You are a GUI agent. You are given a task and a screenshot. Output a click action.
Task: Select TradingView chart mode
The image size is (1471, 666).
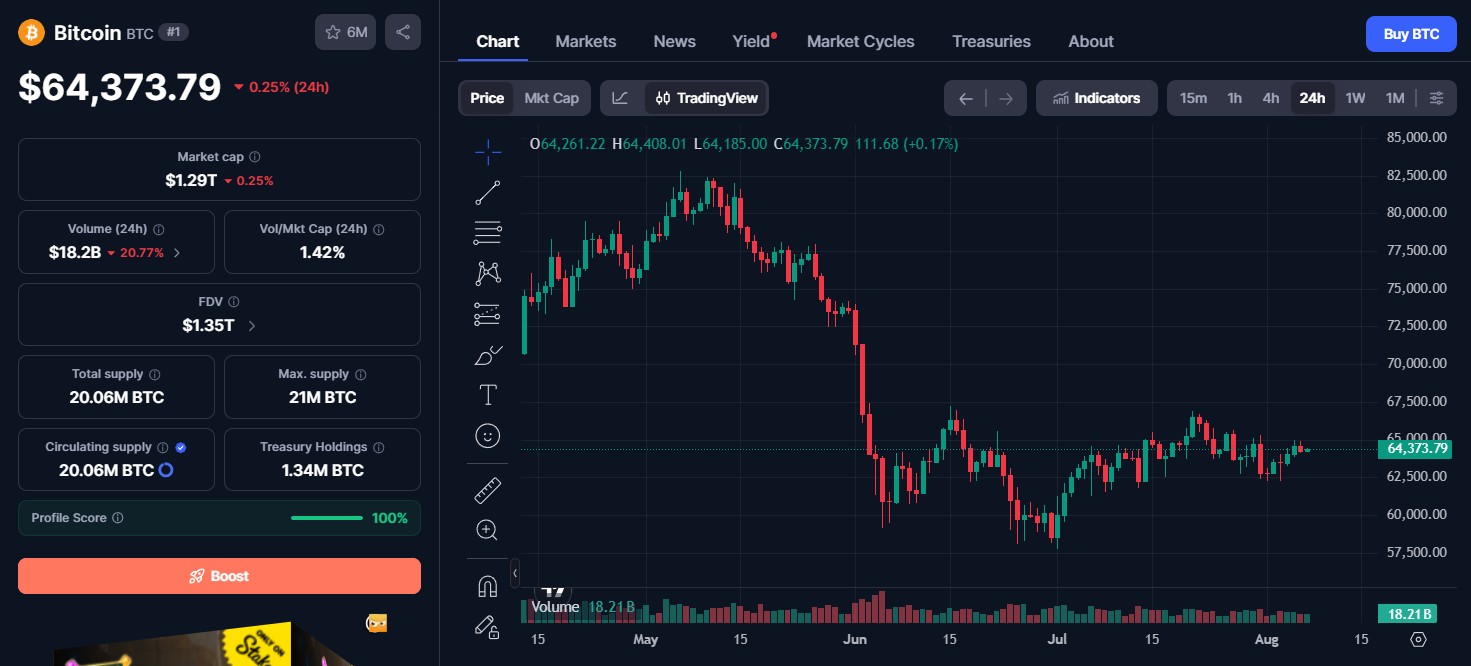[707, 98]
